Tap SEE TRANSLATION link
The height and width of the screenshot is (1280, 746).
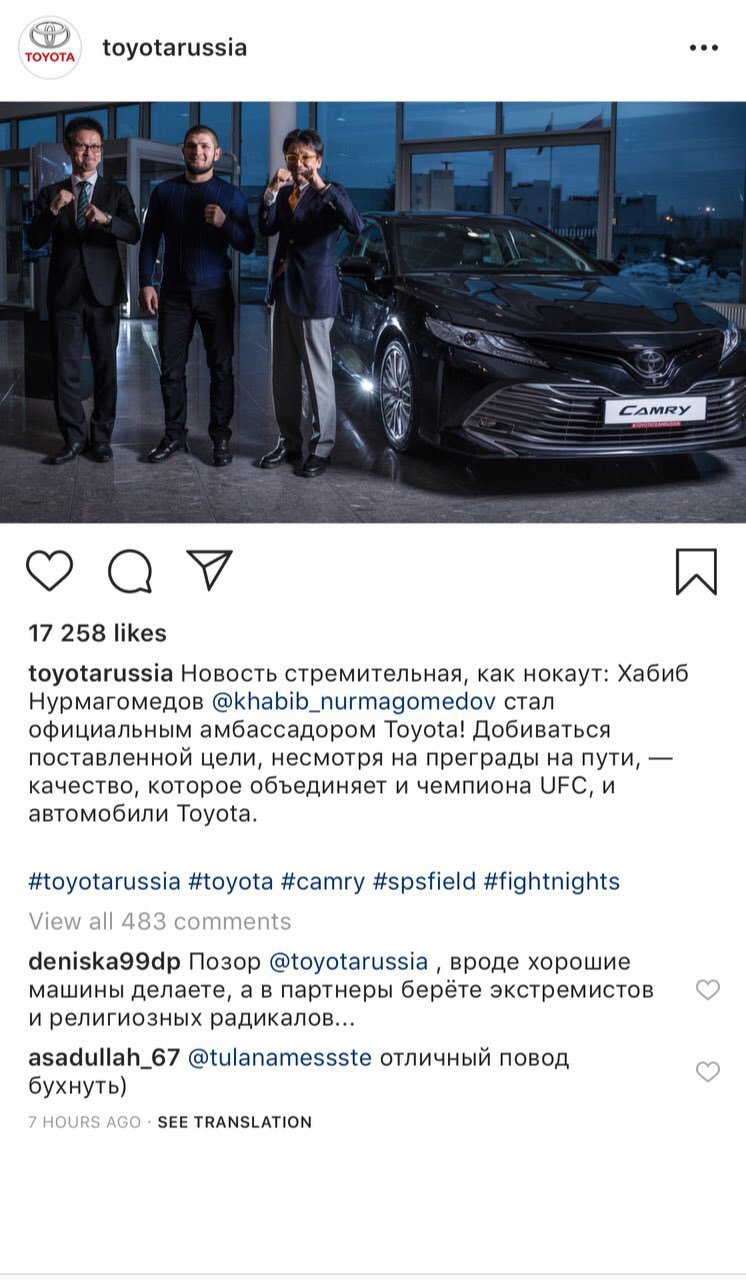tap(234, 1122)
